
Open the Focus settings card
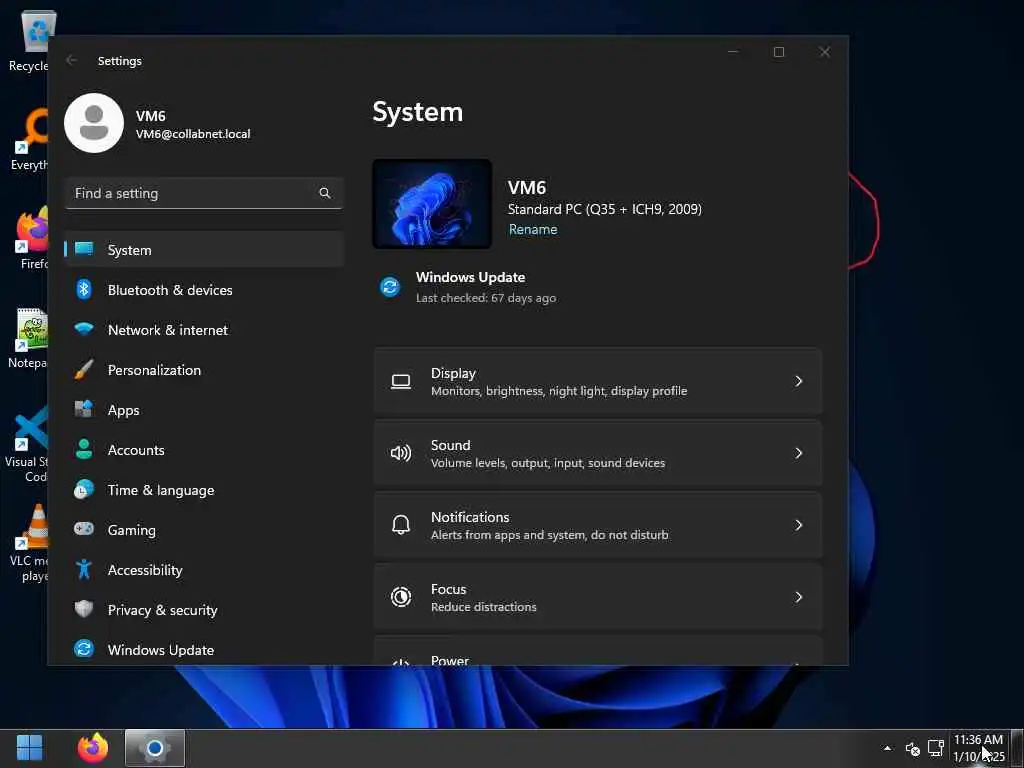(x=598, y=597)
